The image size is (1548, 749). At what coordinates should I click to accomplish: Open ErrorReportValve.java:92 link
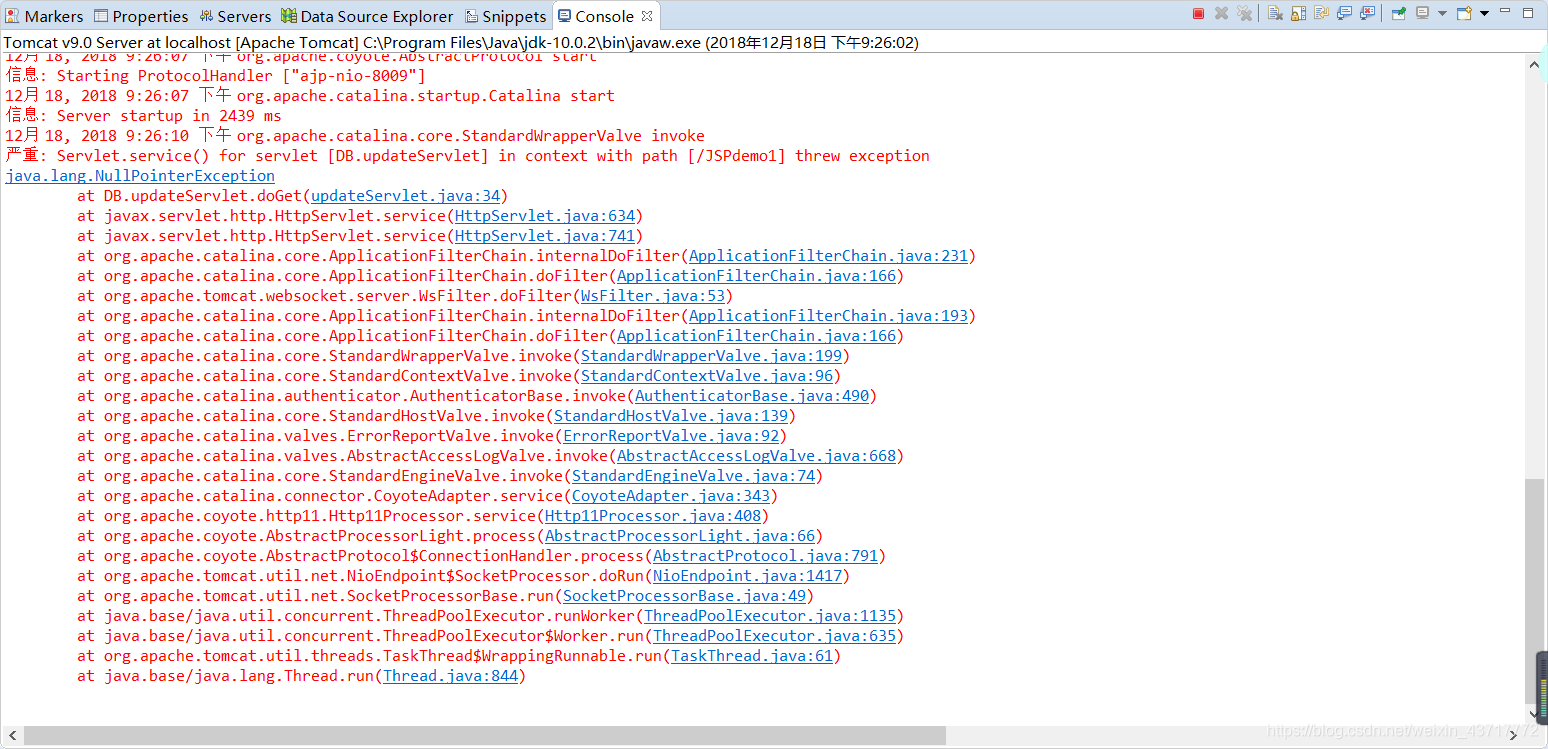pyautogui.click(x=671, y=436)
